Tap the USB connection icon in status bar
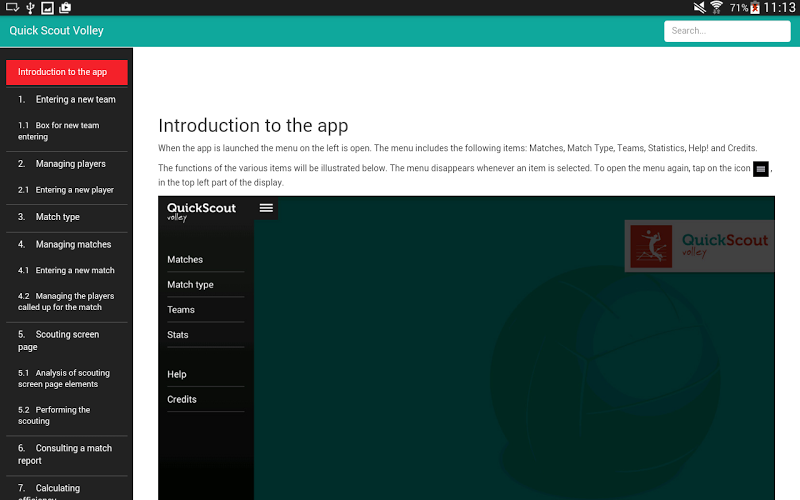The height and width of the screenshot is (500, 800). 30,7
